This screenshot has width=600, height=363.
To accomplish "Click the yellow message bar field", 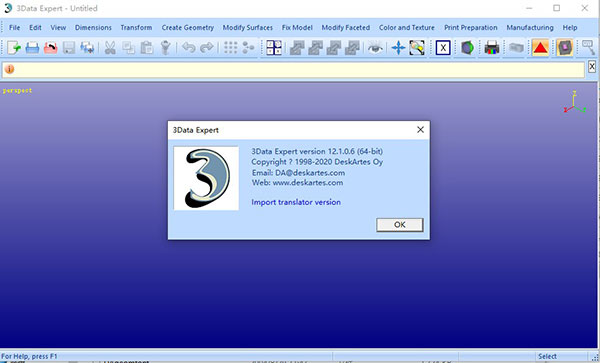I will pyautogui.click(x=293, y=69).
